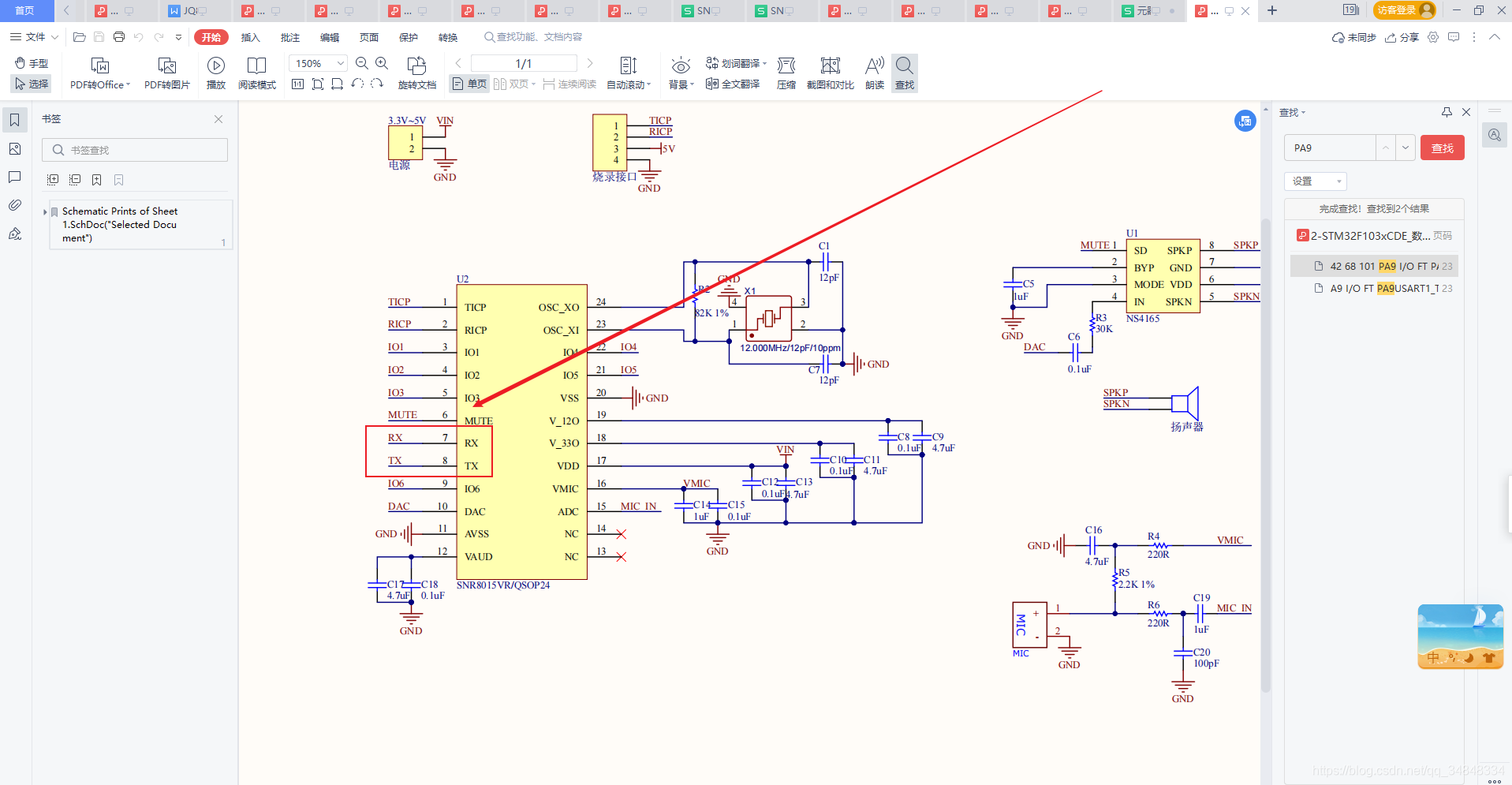Image resolution: width=1512 pixels, height=785 pixels.
Task: Select the 保护 ribbon tab
Action: 409,37
